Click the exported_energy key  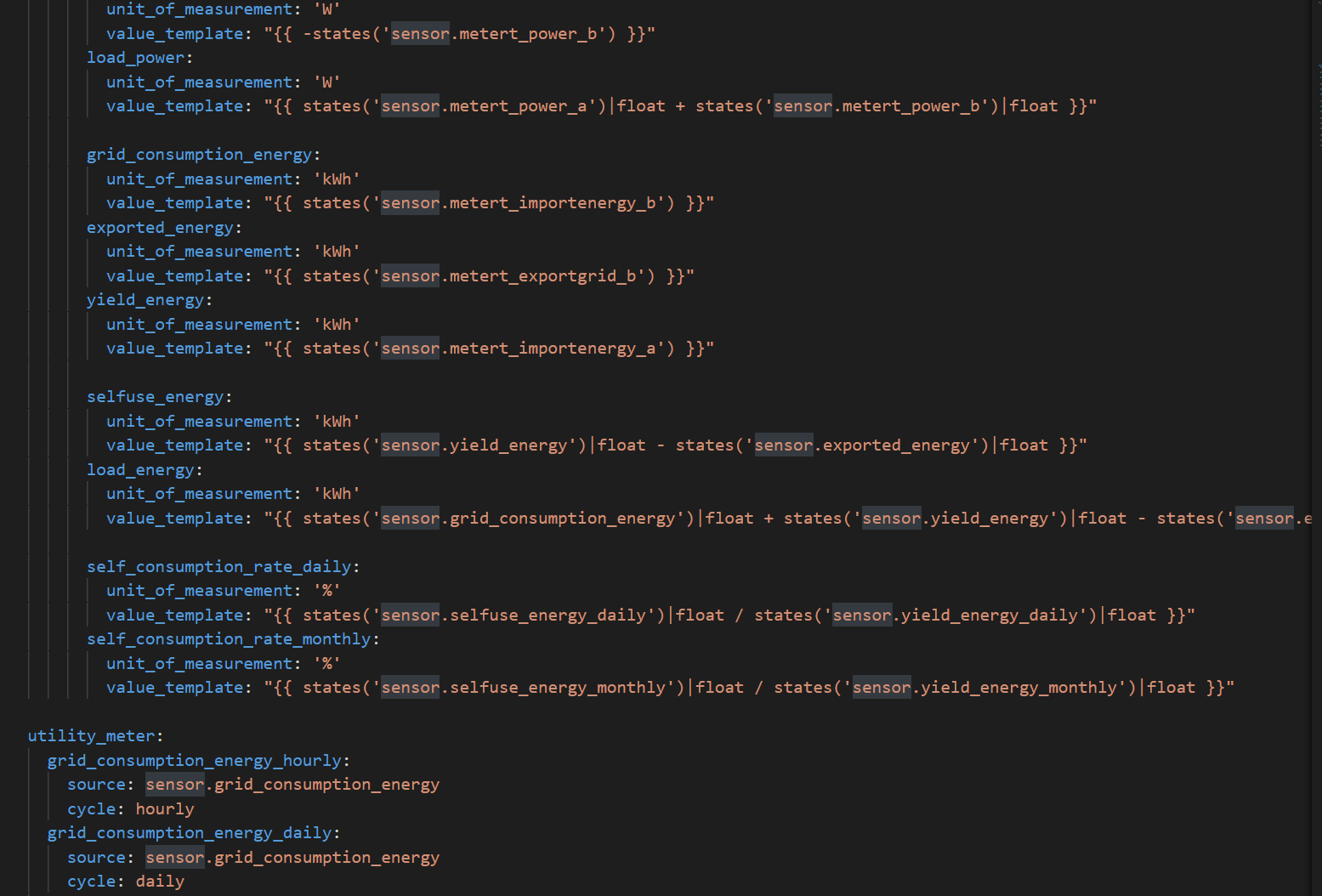pyautogui.click(x=160, y=228)
